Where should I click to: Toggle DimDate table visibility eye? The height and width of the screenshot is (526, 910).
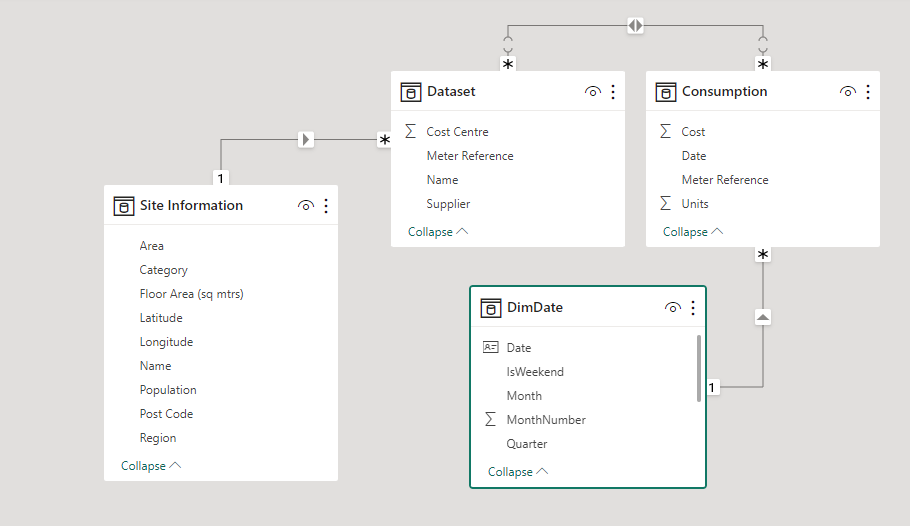tap(673, 308)
